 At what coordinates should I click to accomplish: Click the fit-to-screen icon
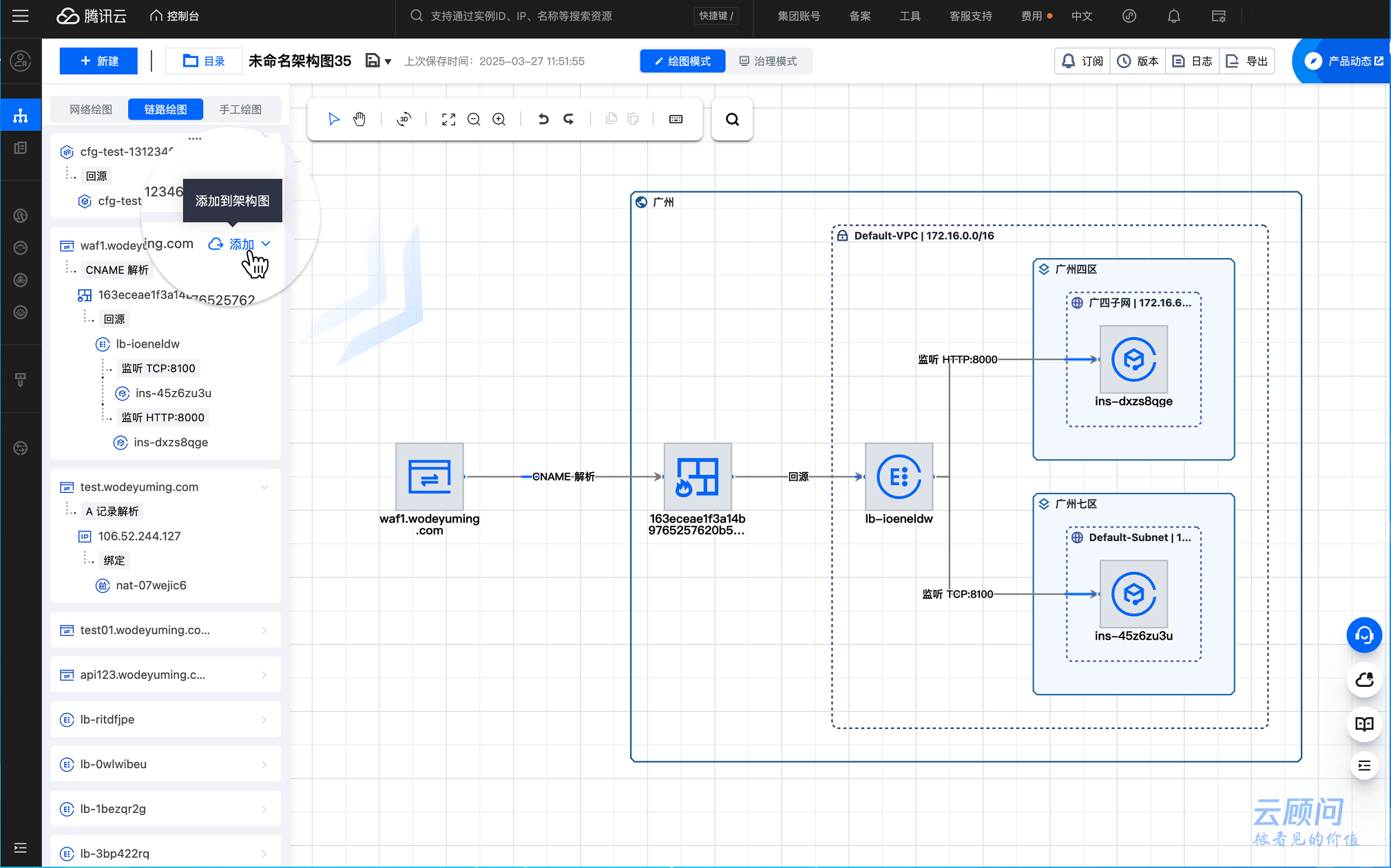point(449,119)
